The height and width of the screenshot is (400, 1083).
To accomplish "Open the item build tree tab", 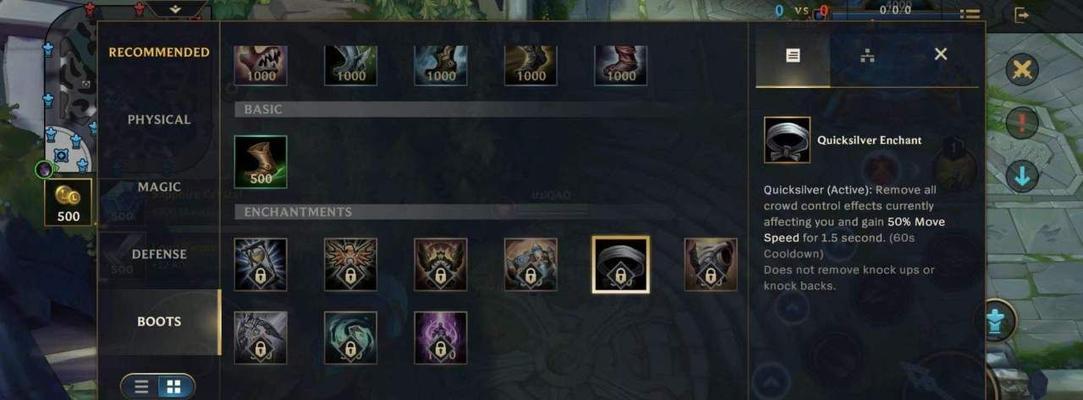I will (x=867, y=55).
